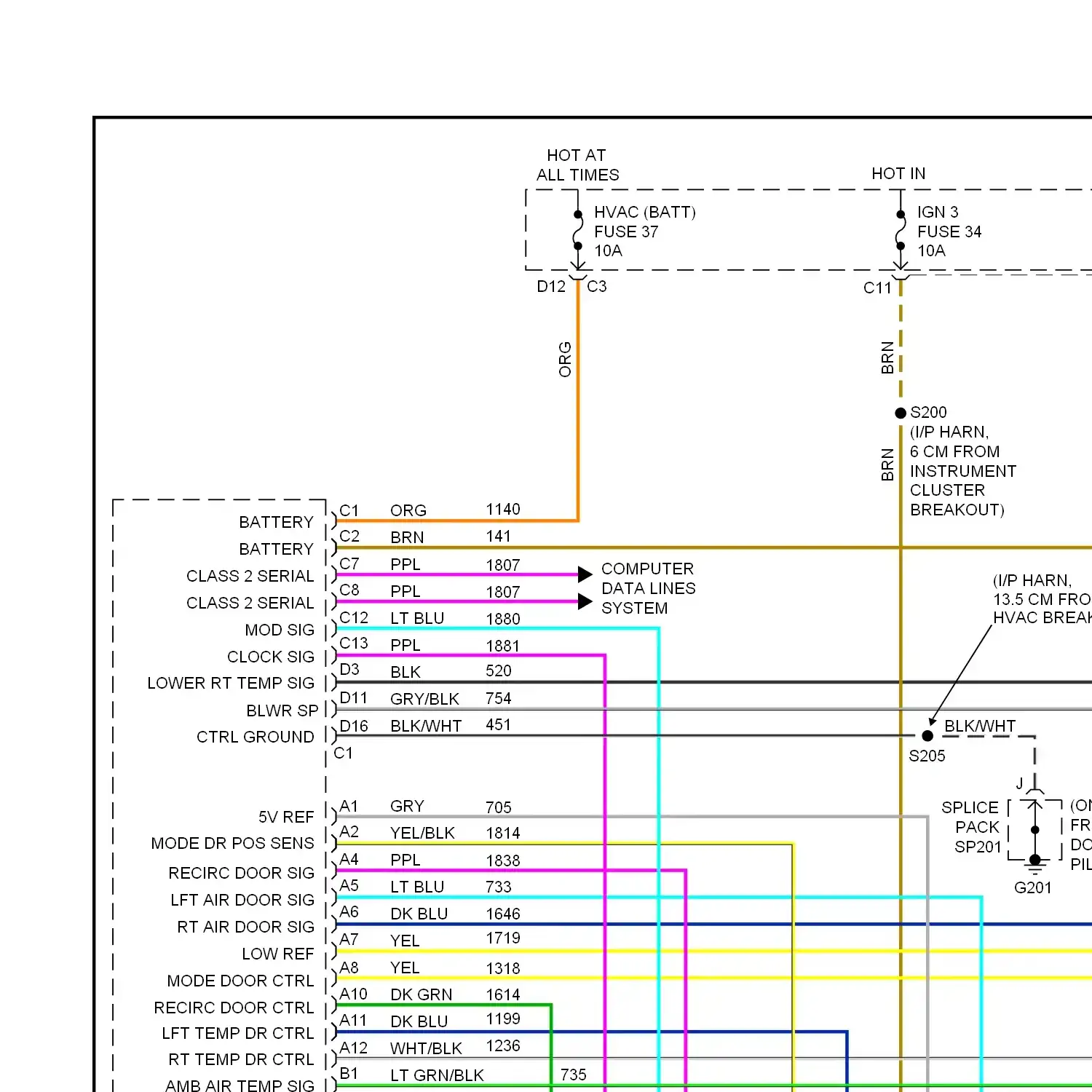The width and height of the screenshot is (1092, 1092).
Task: Click 'LFT TEMP DR CTRL' label
Action: pyautogui.click(x=238, y=1034)
